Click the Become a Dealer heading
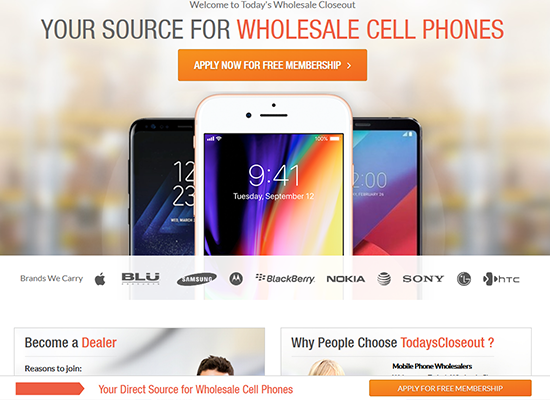Image resolution: width=550 pixels, height=400 pixels. [x=71, y=343]
